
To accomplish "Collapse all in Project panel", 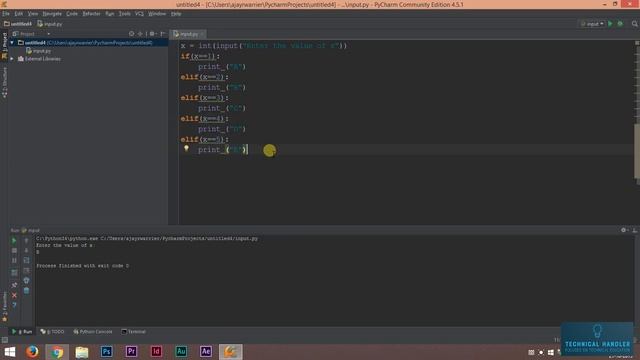I will point(140,34).
